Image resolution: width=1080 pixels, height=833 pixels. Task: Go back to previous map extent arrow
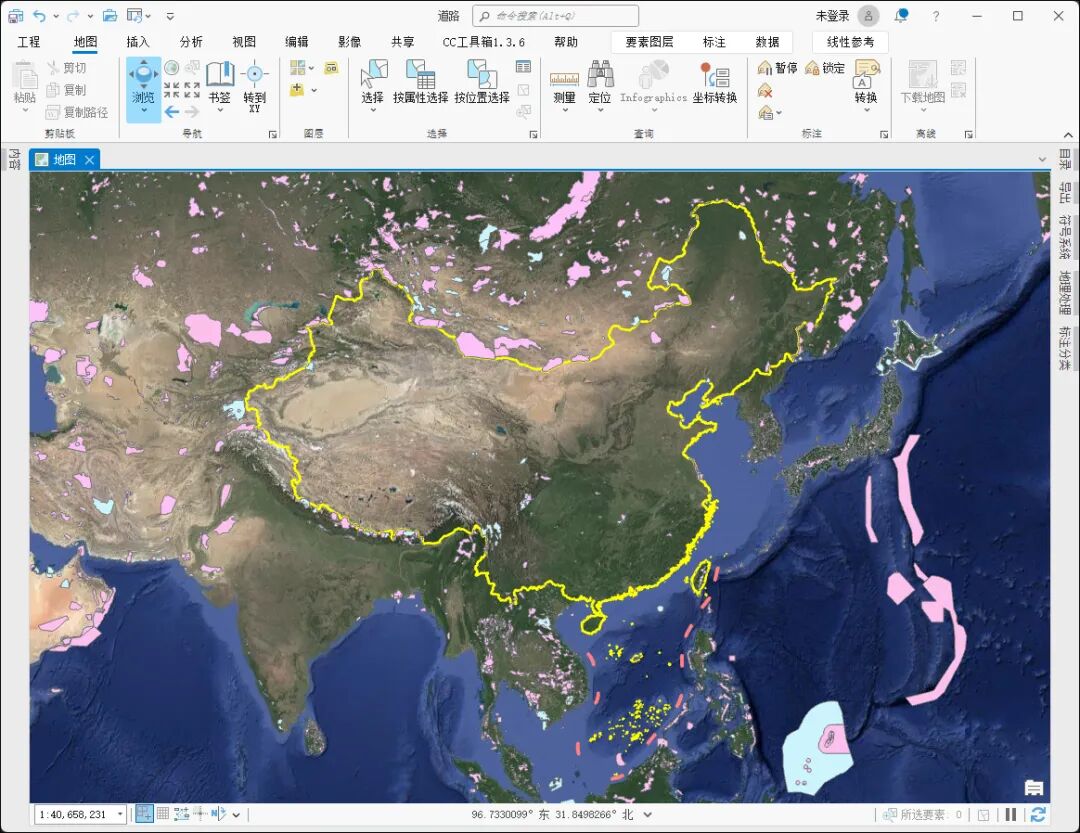coord(172,111)
